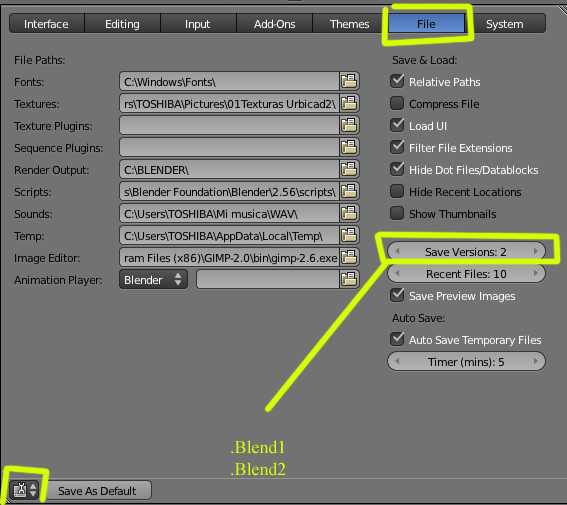Screen dimensions: 567x505
Task: Open the System preferences tab
Action: pyautogui.click(x=505, y=24)
